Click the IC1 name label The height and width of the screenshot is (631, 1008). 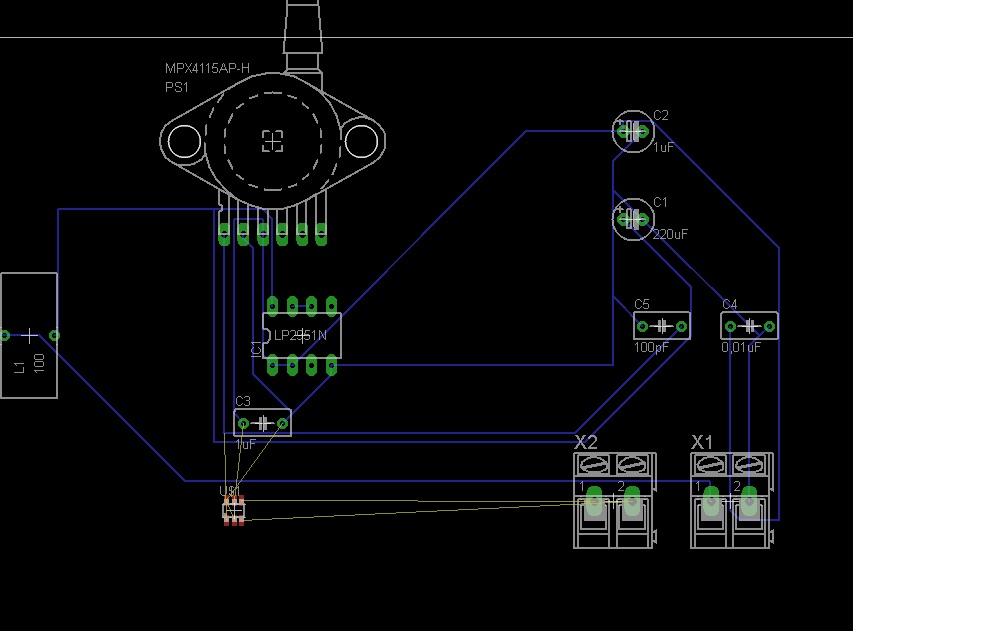[256, 349]
